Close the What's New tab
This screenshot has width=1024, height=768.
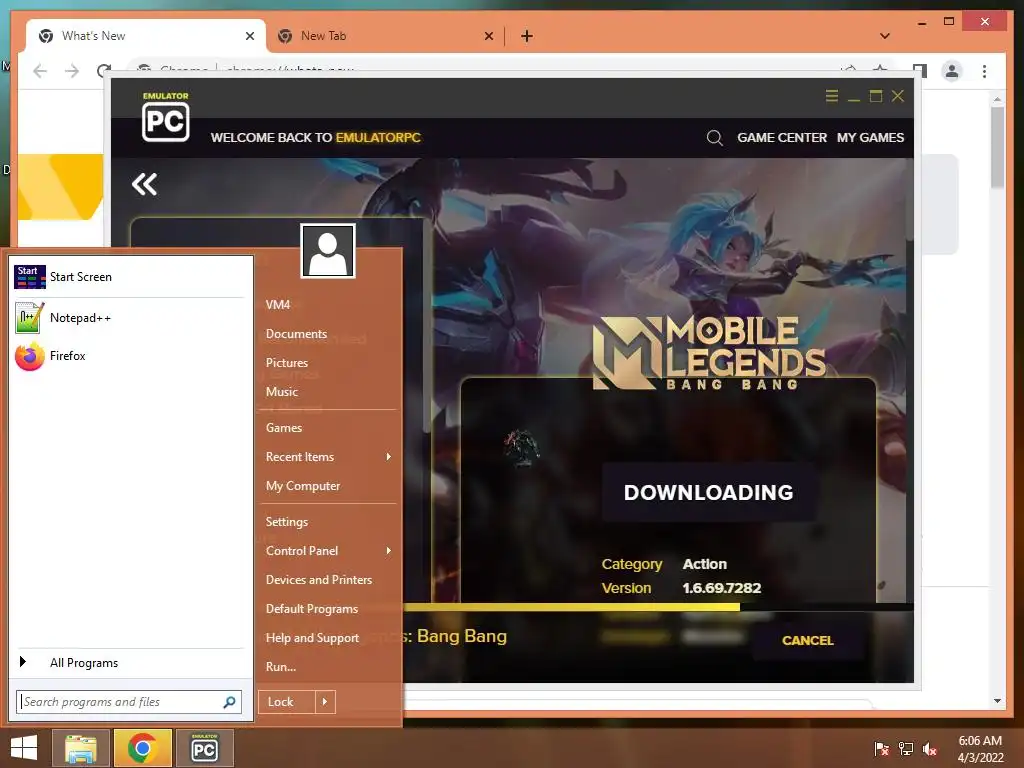[x=249, y=36]
